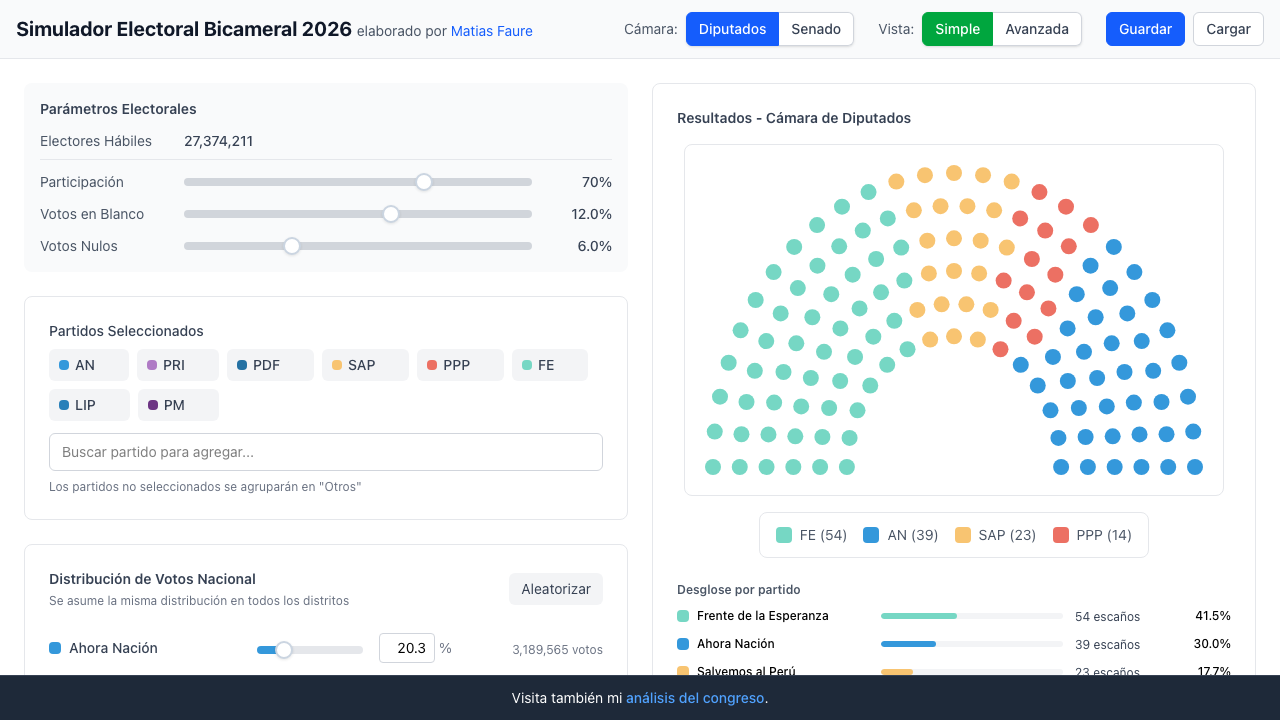Click the blue dot on the PDF chip
The width and height of the screenshot is (1280, 720).
tap(243, 365)
